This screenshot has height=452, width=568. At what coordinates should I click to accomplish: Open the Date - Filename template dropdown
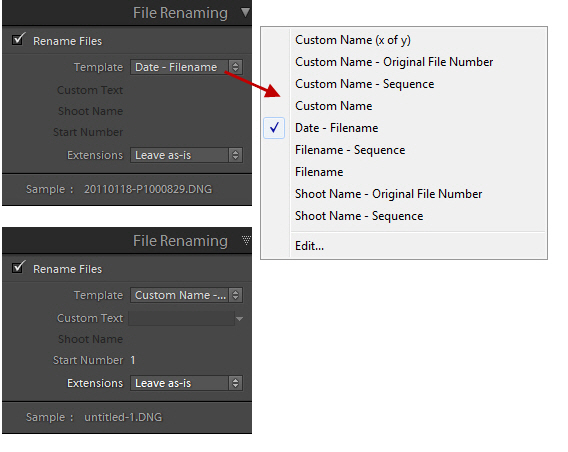click(x=186, y=67)
